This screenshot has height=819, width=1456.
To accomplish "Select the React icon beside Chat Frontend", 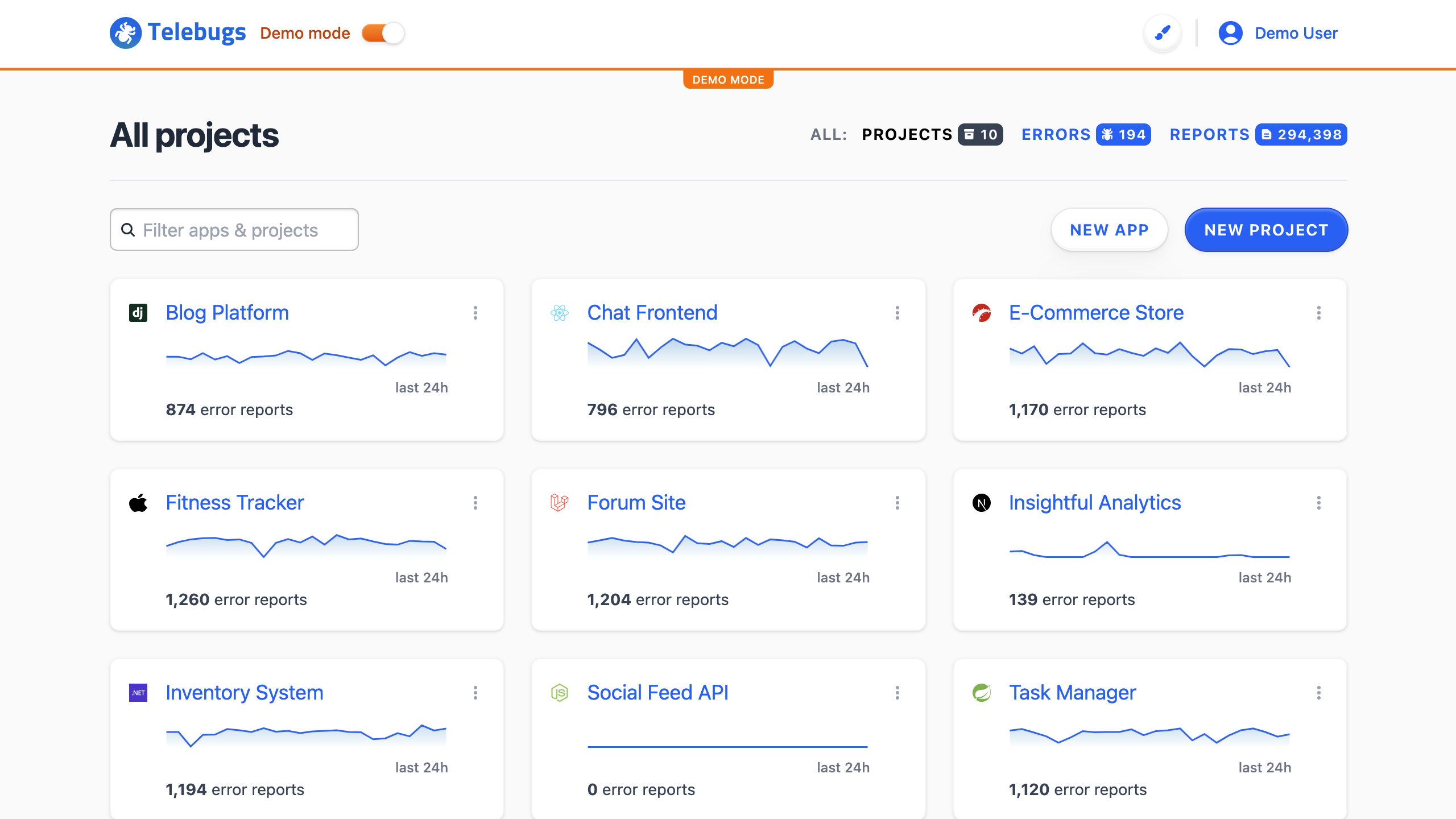I will (560, 312).
